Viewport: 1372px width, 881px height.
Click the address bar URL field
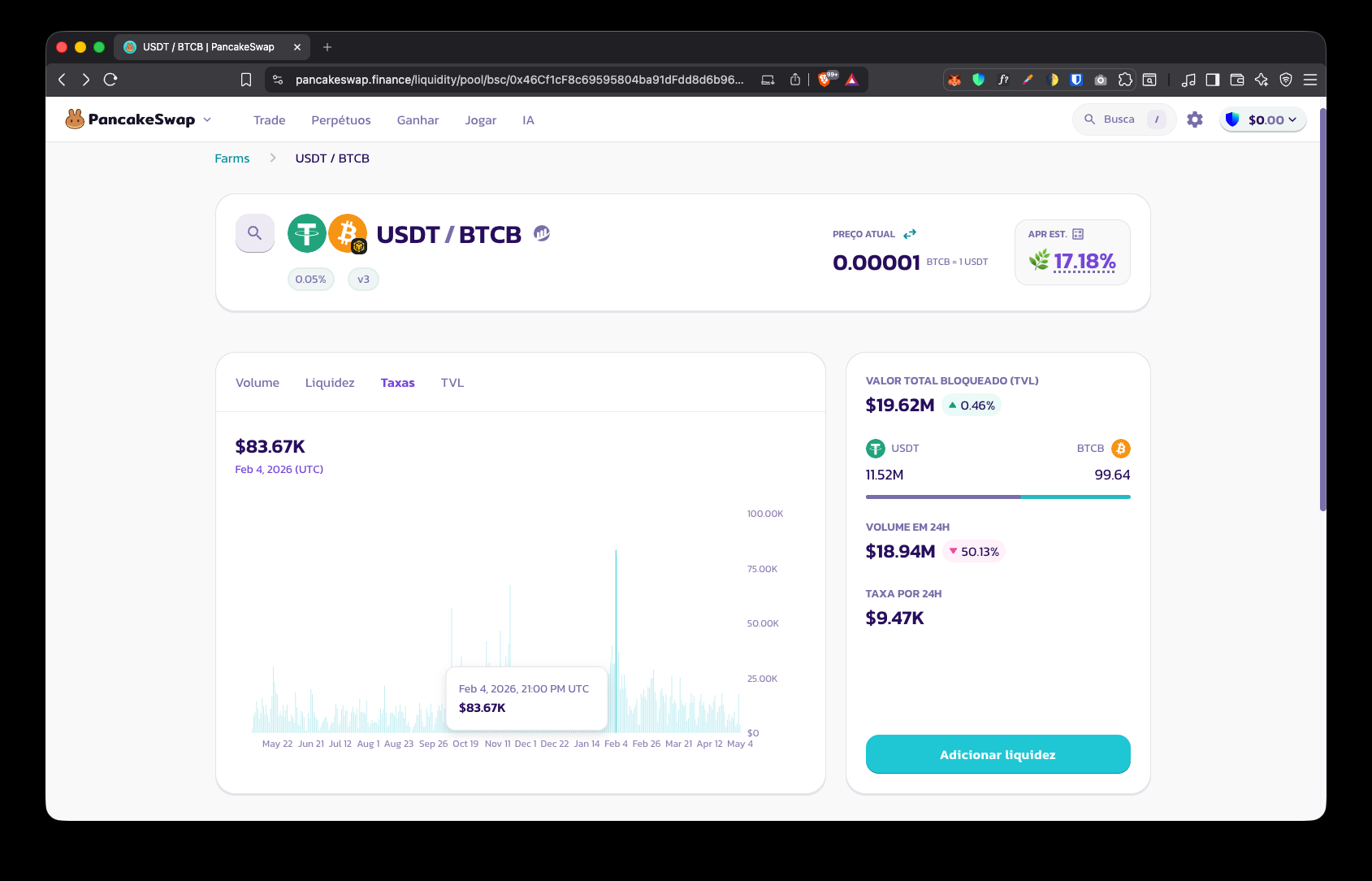click(520, 80)
